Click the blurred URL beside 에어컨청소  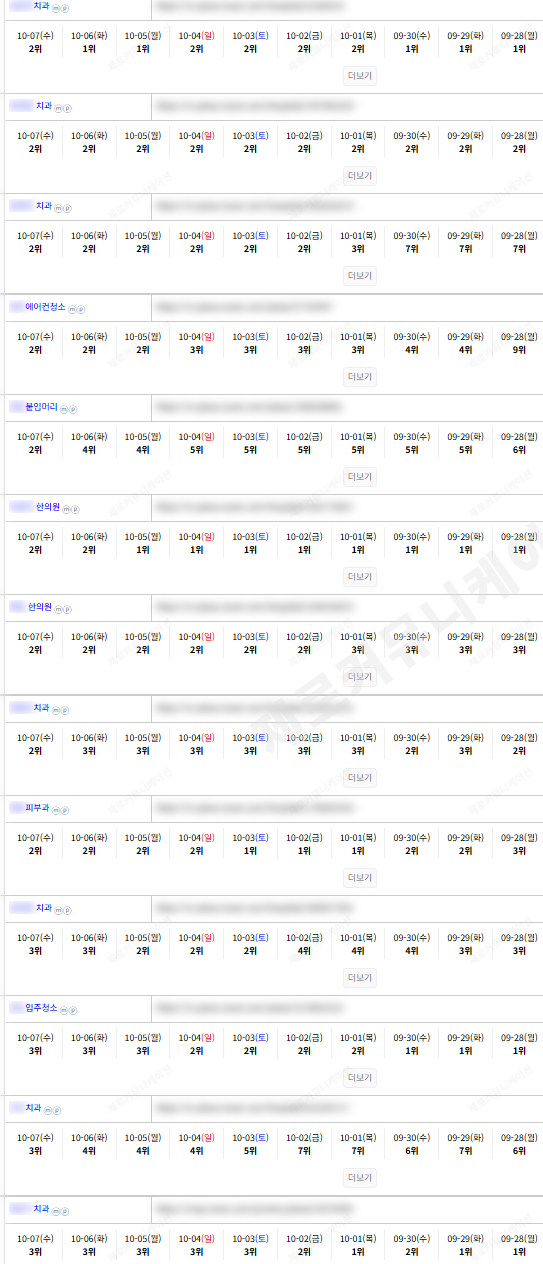(x=245, y=307)
